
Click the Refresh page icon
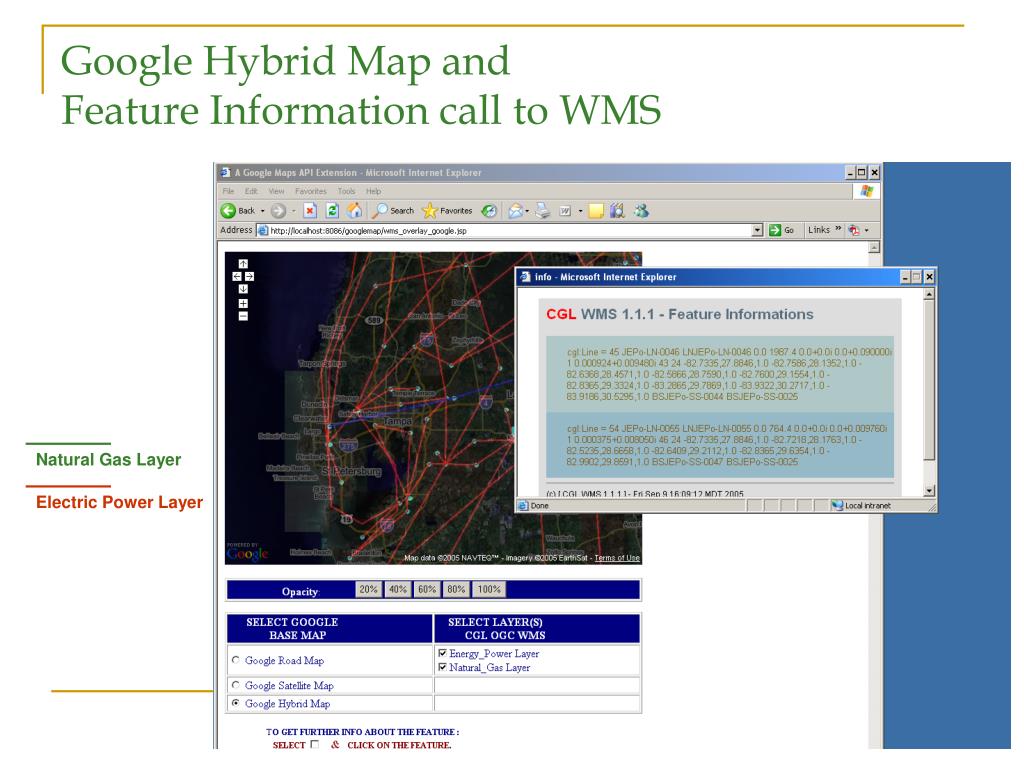click(x=332, y=210)
